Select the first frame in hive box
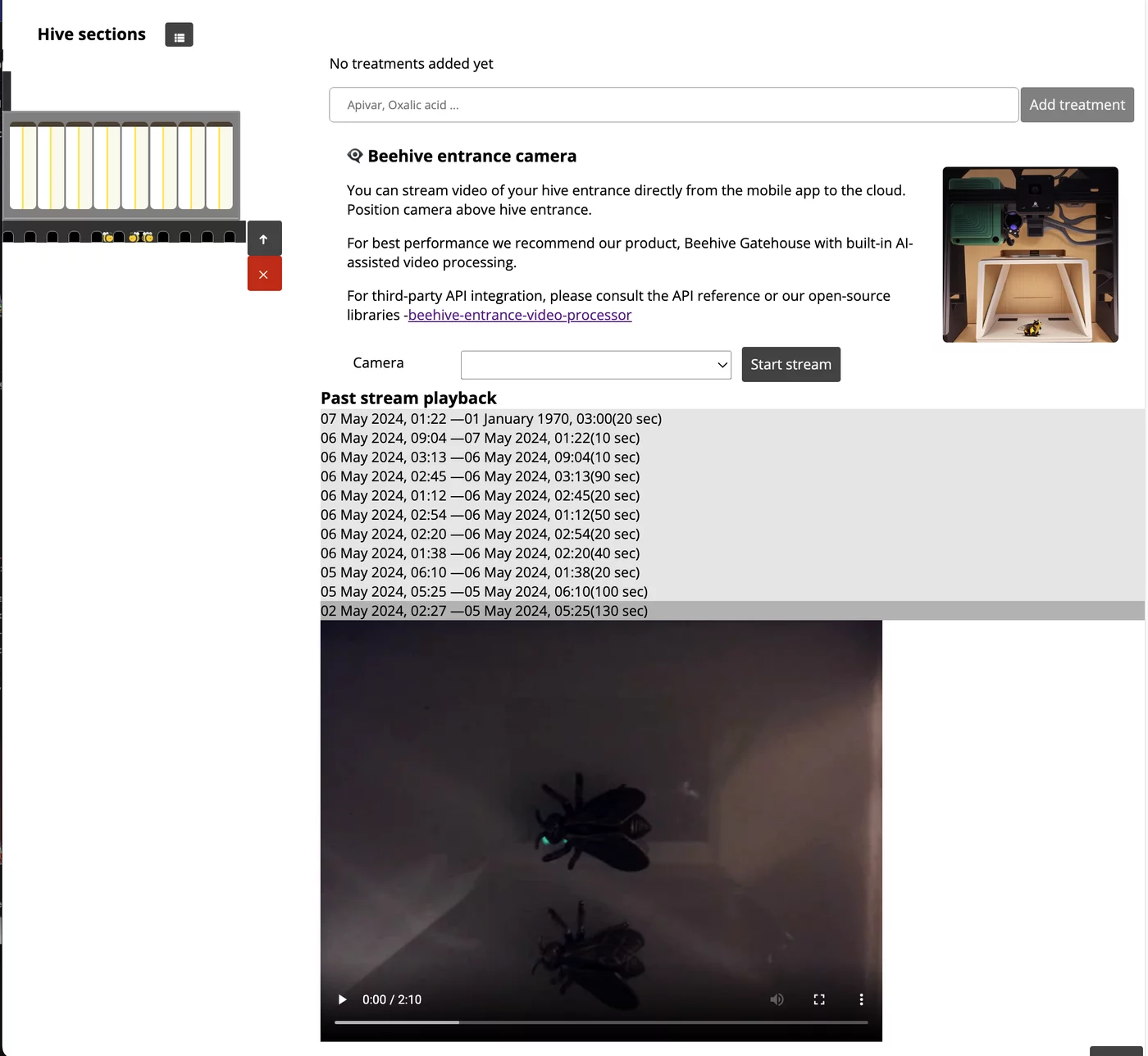Image resolution: width=1148 pixels, height=1056 pixels. tap(23, 166)
